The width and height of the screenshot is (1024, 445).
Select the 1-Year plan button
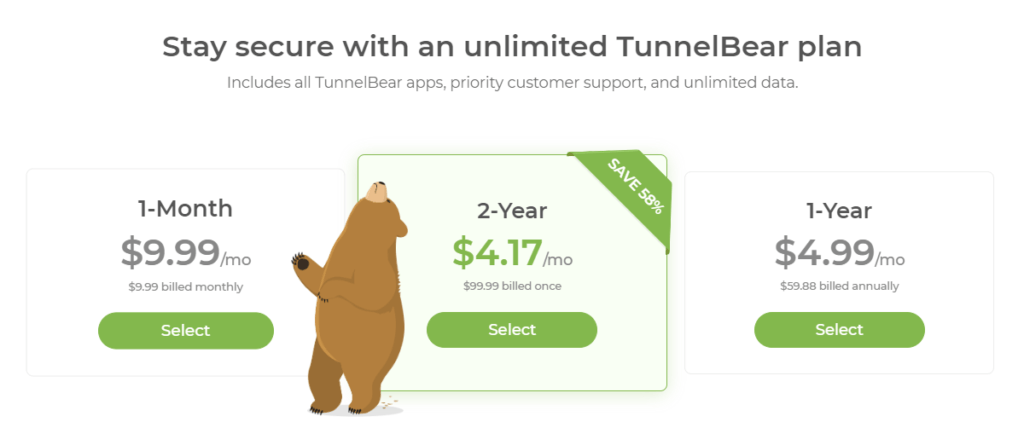coord(839,330)
